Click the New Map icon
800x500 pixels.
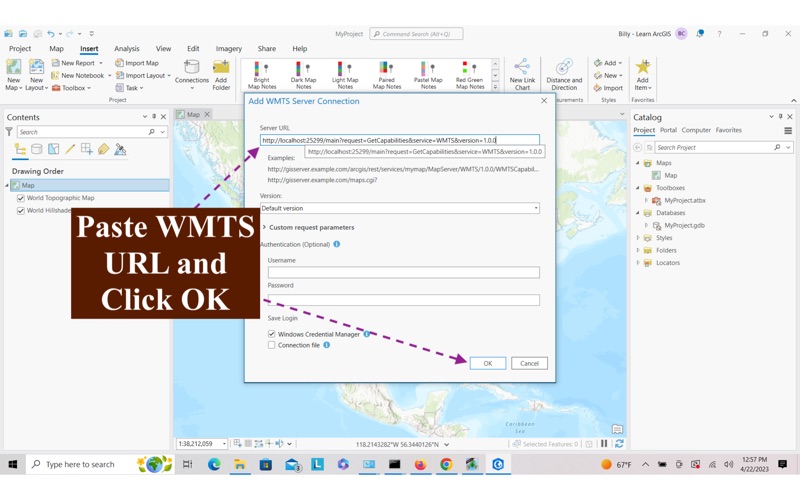click(13, 67)
